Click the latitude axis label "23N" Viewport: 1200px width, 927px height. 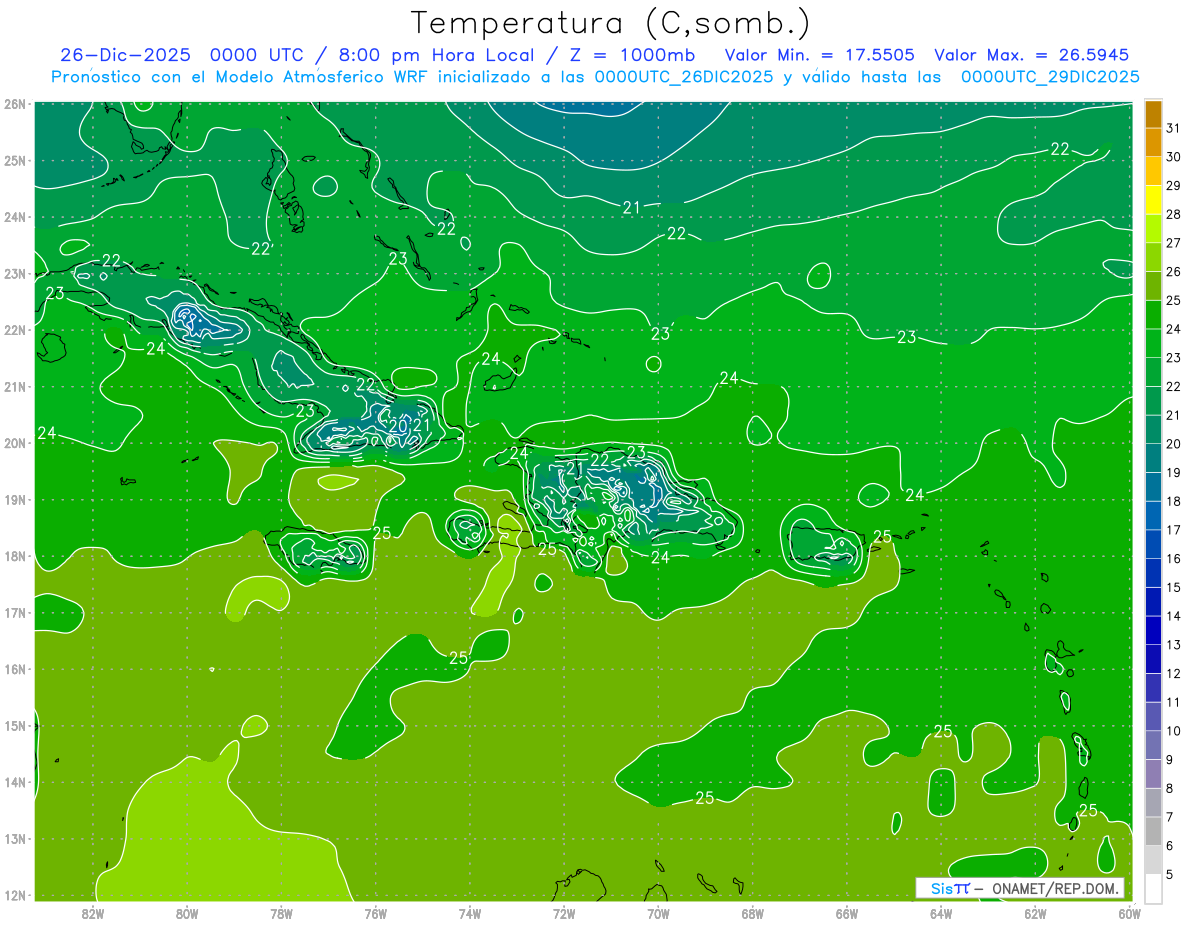tap(14, 273)
